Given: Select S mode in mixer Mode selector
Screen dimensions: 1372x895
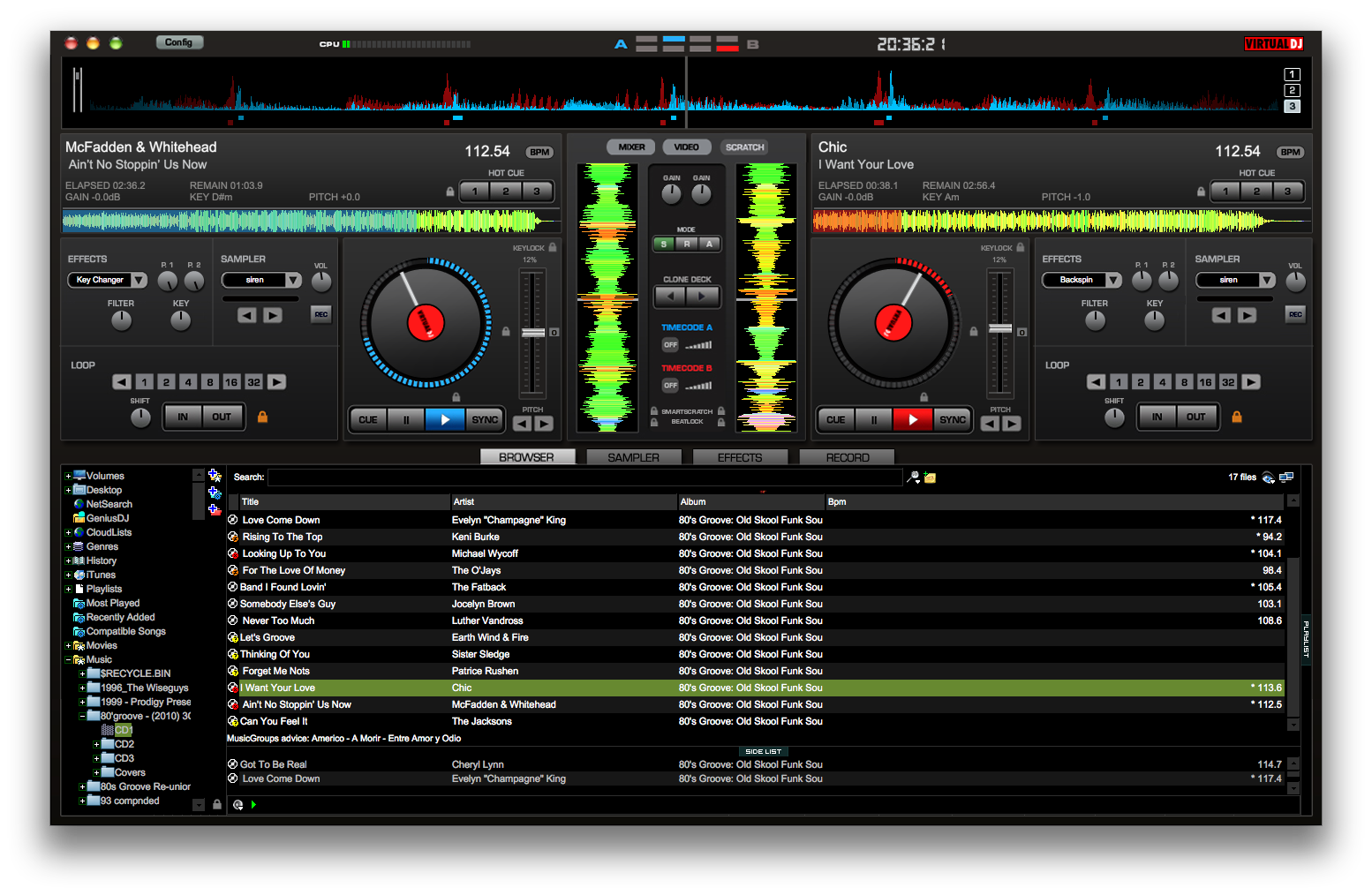Looking at the screenshot, I should 664,244.
